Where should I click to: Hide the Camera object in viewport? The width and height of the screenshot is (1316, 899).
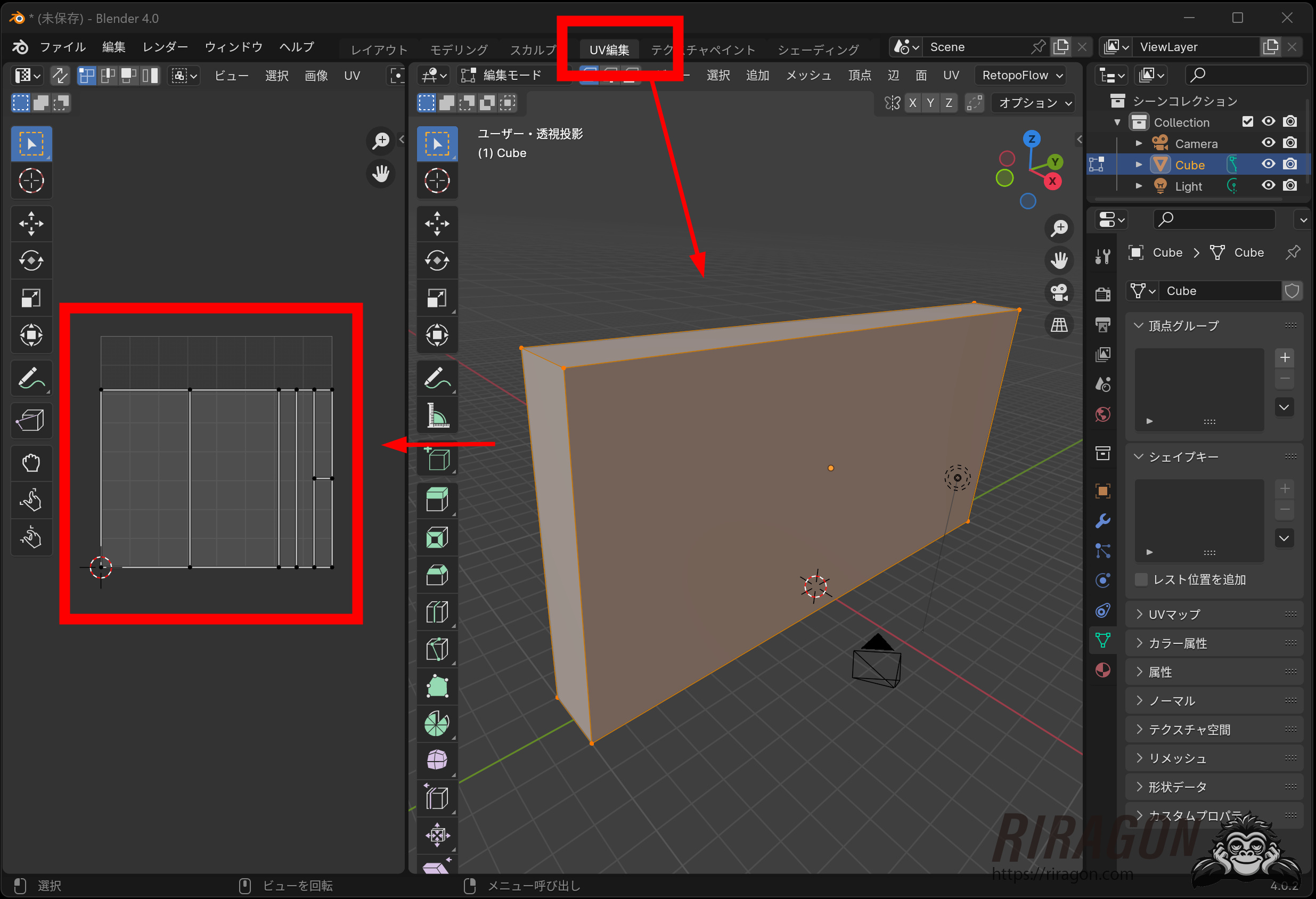point(1268,143)
